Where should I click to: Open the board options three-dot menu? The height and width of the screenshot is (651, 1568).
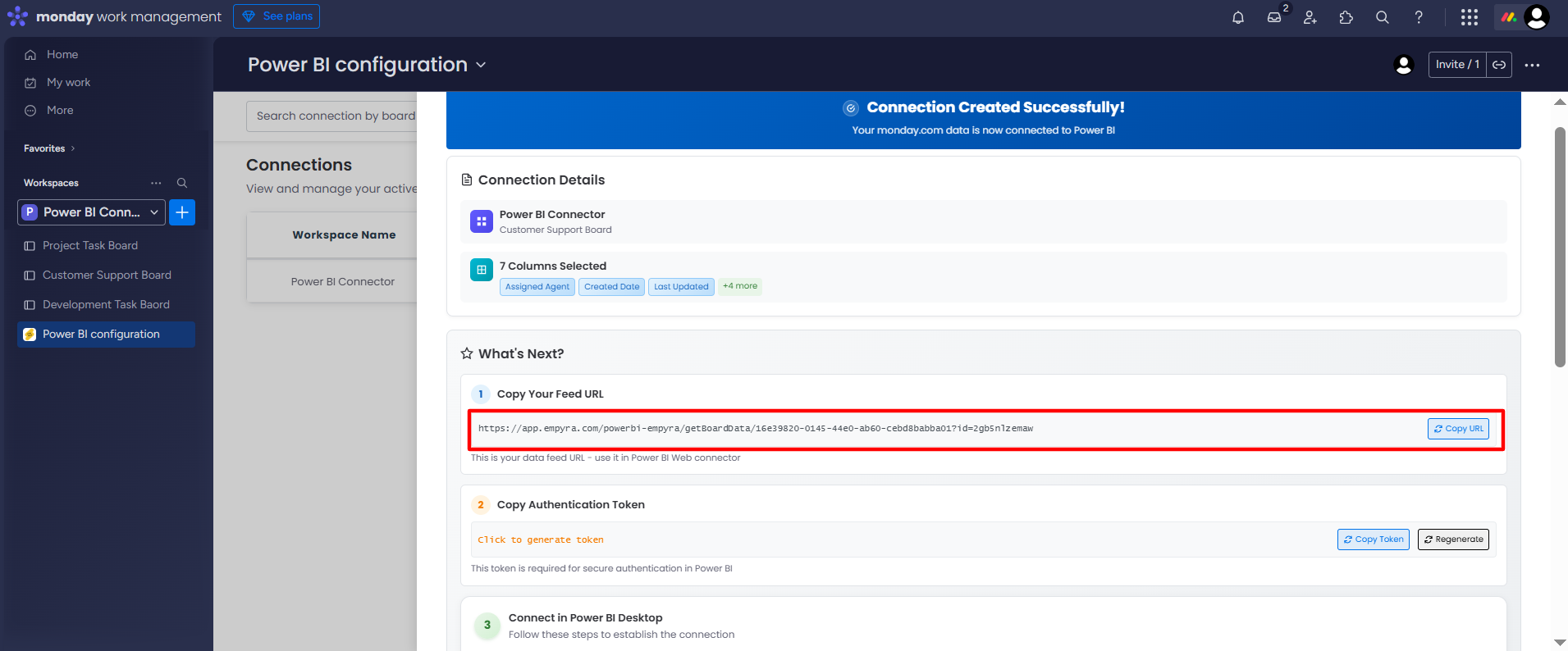(x=1532, y=65)
